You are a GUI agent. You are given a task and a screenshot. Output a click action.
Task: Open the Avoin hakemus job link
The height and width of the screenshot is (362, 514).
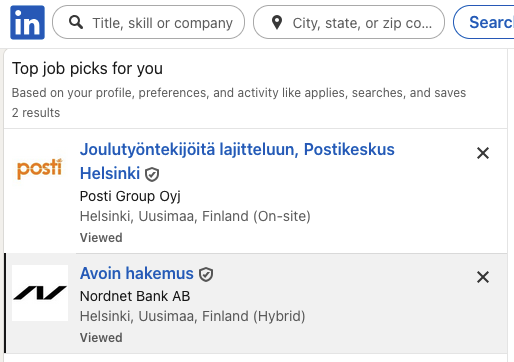[x=137, y=273]
